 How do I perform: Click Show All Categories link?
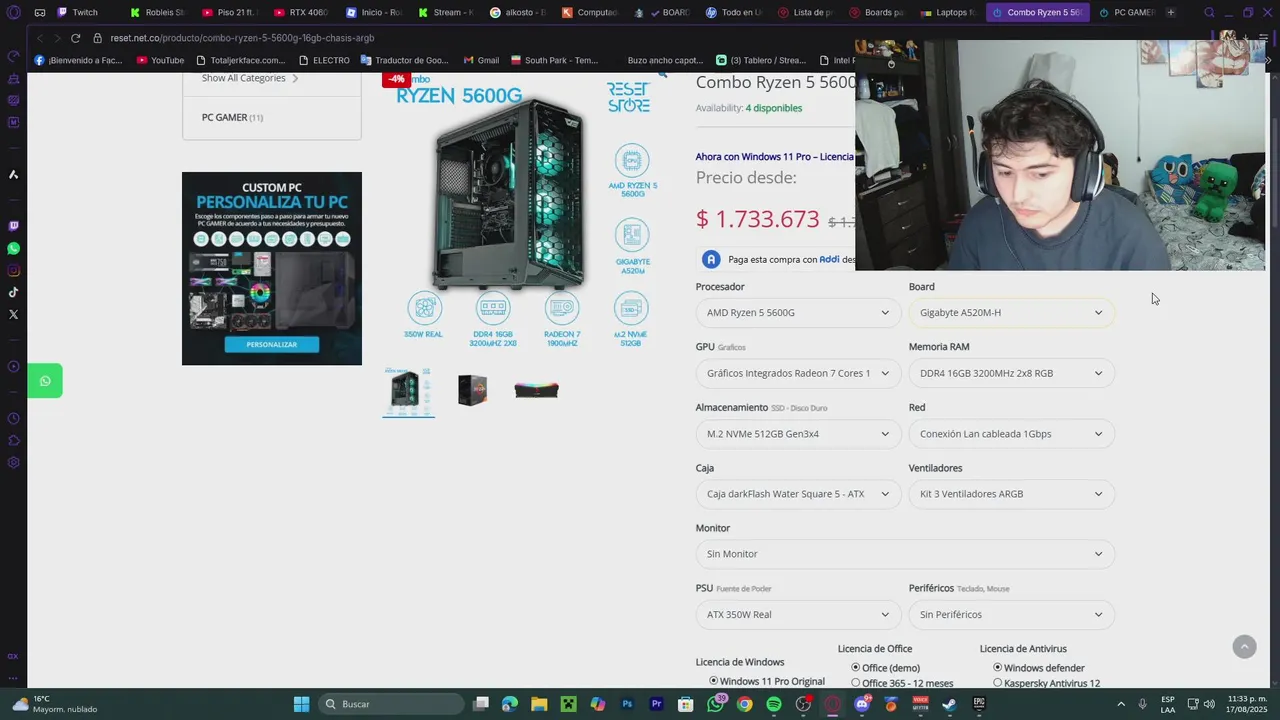click(x=250, y=78)
